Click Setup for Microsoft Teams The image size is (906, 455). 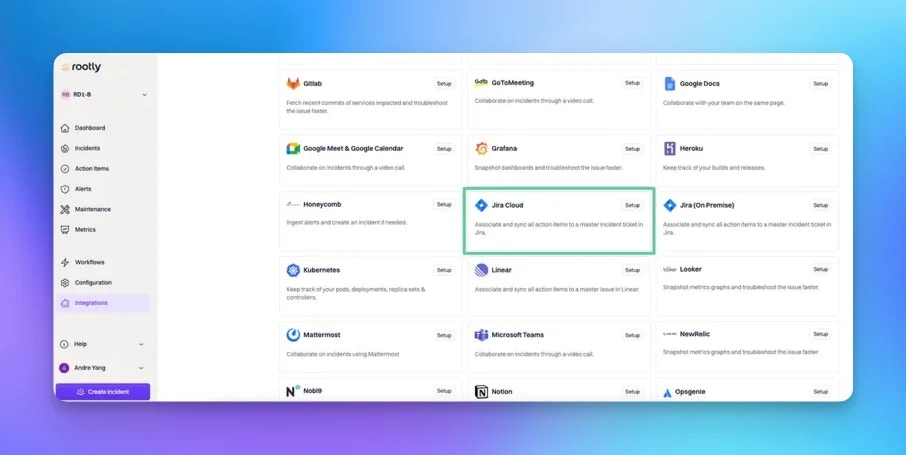click(632, 335)
